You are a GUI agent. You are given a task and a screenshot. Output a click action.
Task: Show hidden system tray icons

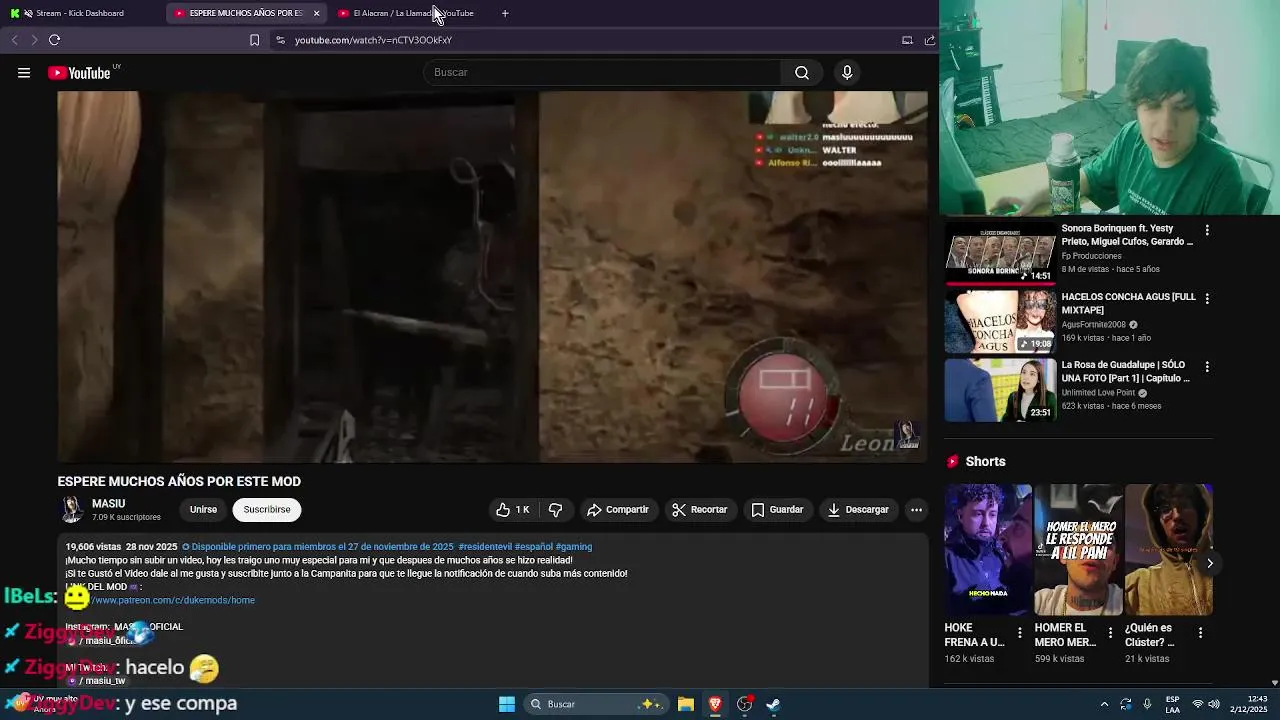click(x=1104, y=704)
